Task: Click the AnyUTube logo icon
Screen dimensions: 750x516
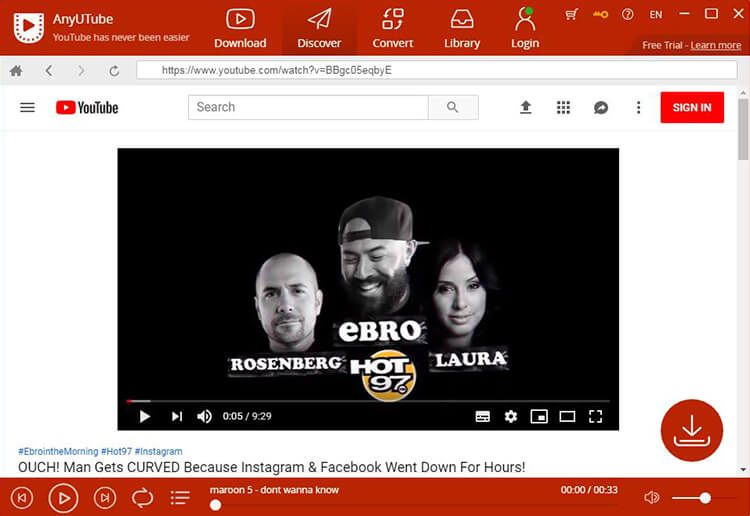Action: pyautogui.click(x=29, y=28)
